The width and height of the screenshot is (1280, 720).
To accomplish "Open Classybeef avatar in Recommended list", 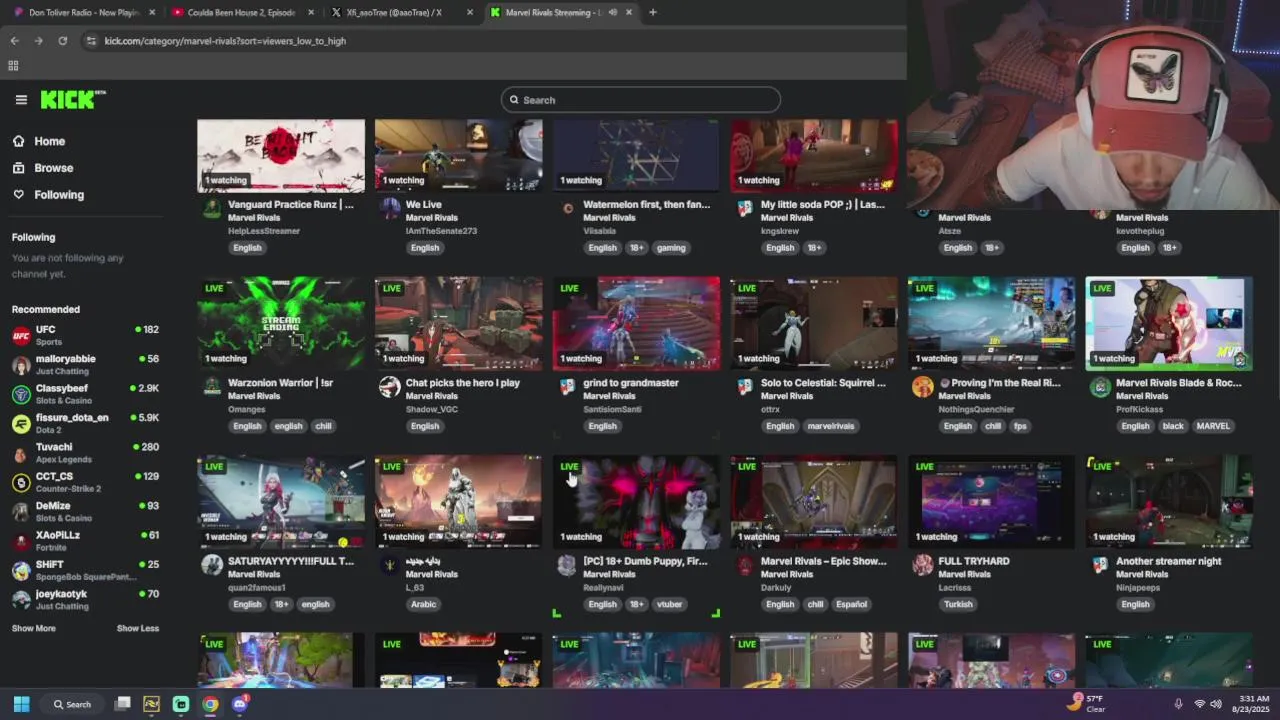I will coord(21,394).
